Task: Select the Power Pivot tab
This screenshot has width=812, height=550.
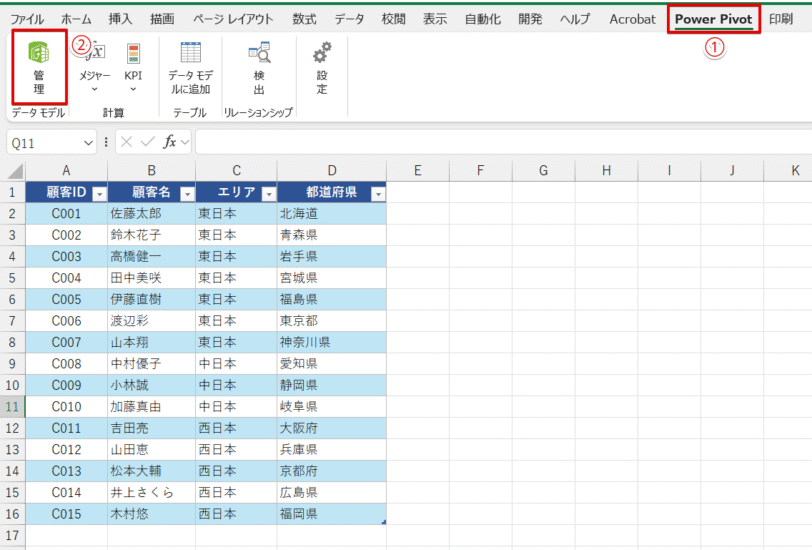Action: [713, 19]
